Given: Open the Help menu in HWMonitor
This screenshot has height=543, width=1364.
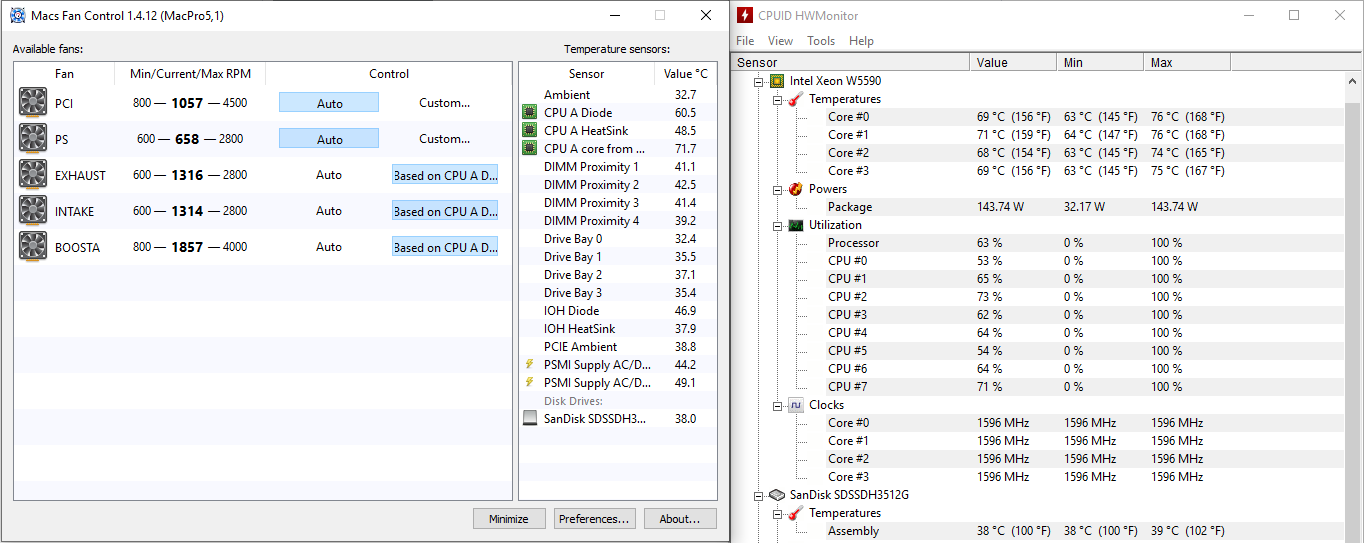Looking at the screenshot, I should [x=861, y=41].
